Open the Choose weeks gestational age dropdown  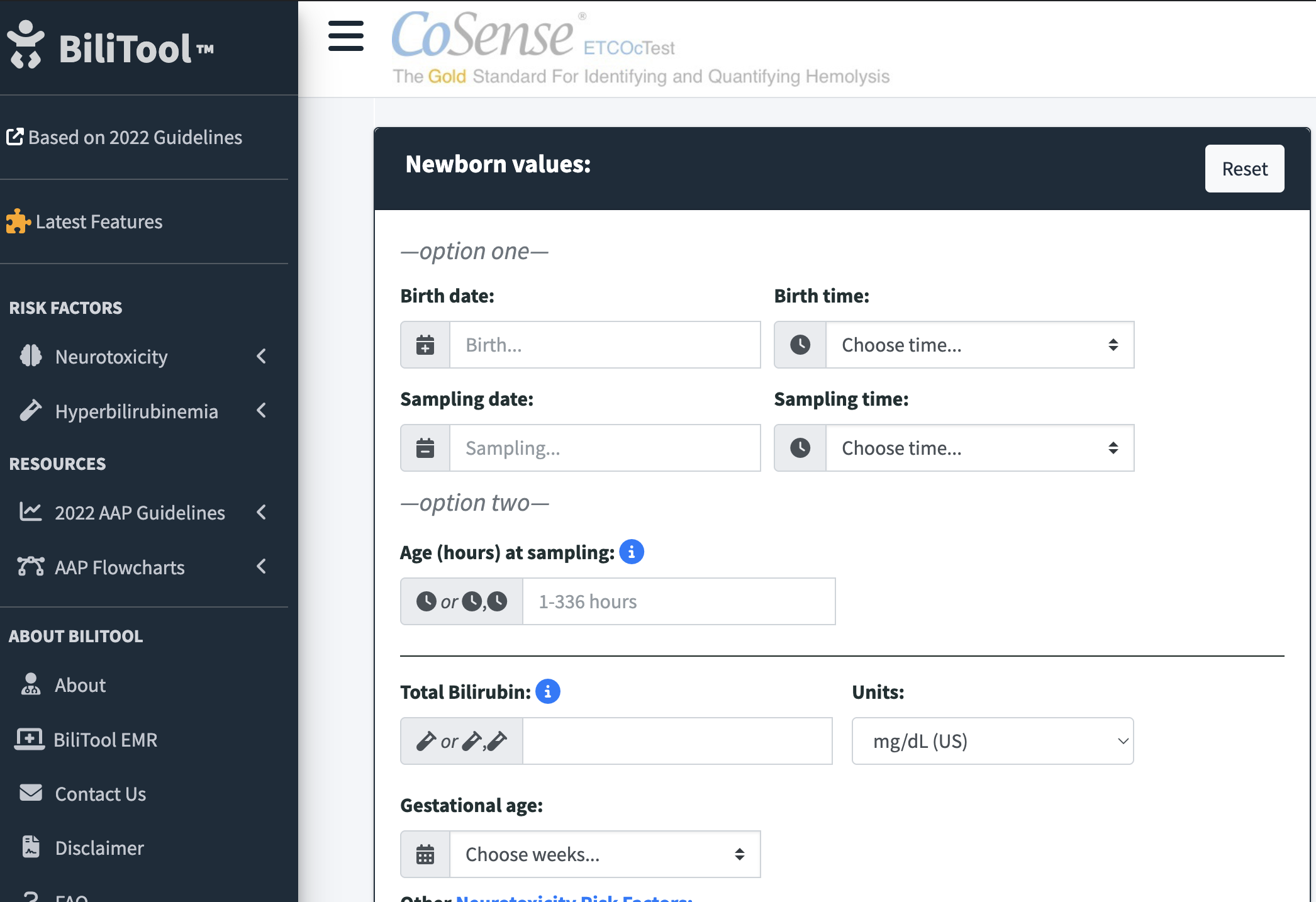[604, 854]
